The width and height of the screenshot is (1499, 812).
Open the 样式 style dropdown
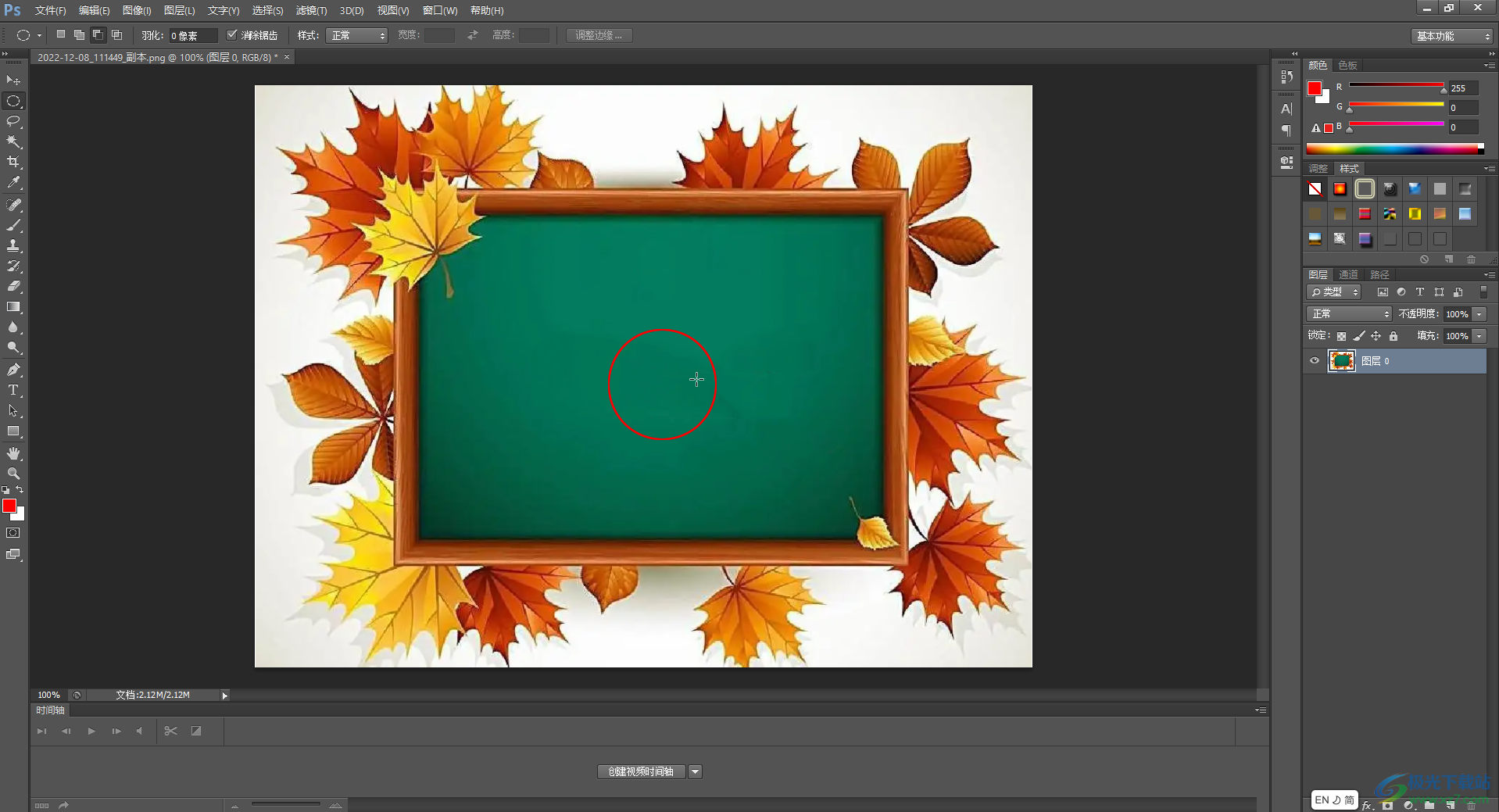click(x=357, y=36)
